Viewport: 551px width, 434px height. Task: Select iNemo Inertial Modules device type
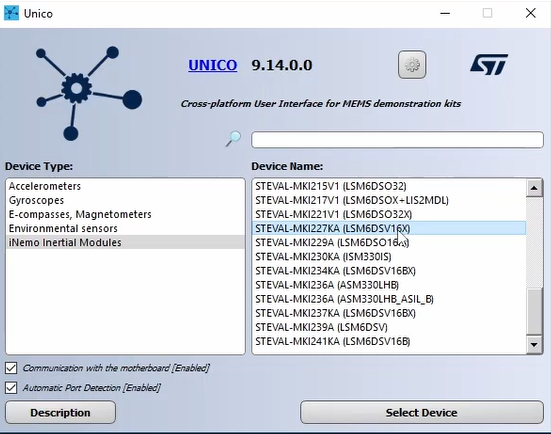[125, 242]
